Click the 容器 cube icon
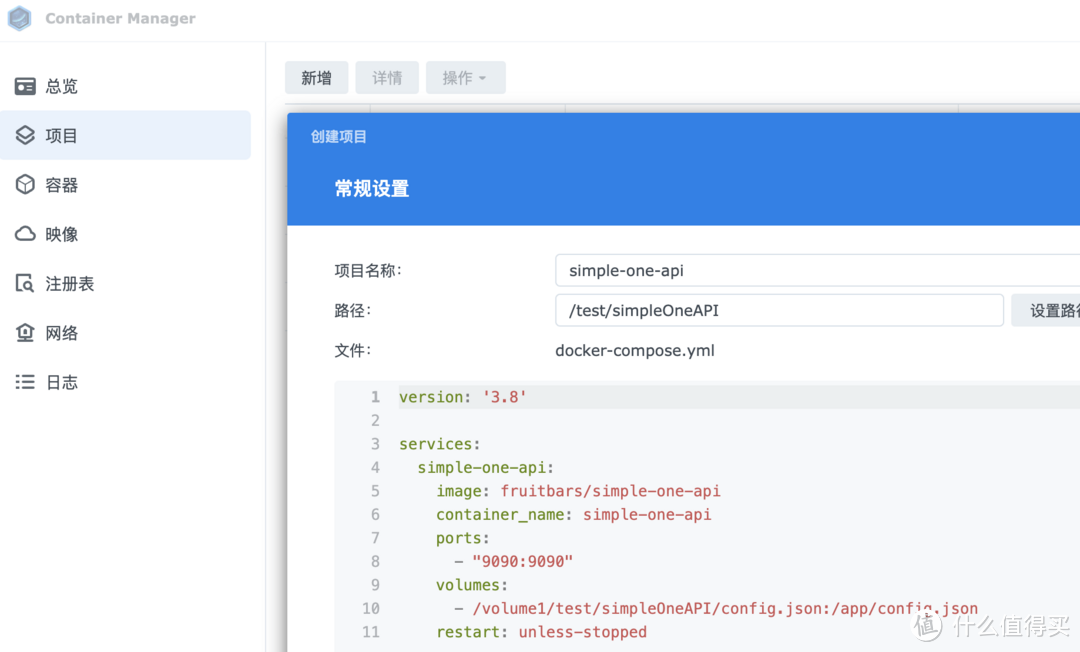Screen dimensions: 1080x652 25,185
